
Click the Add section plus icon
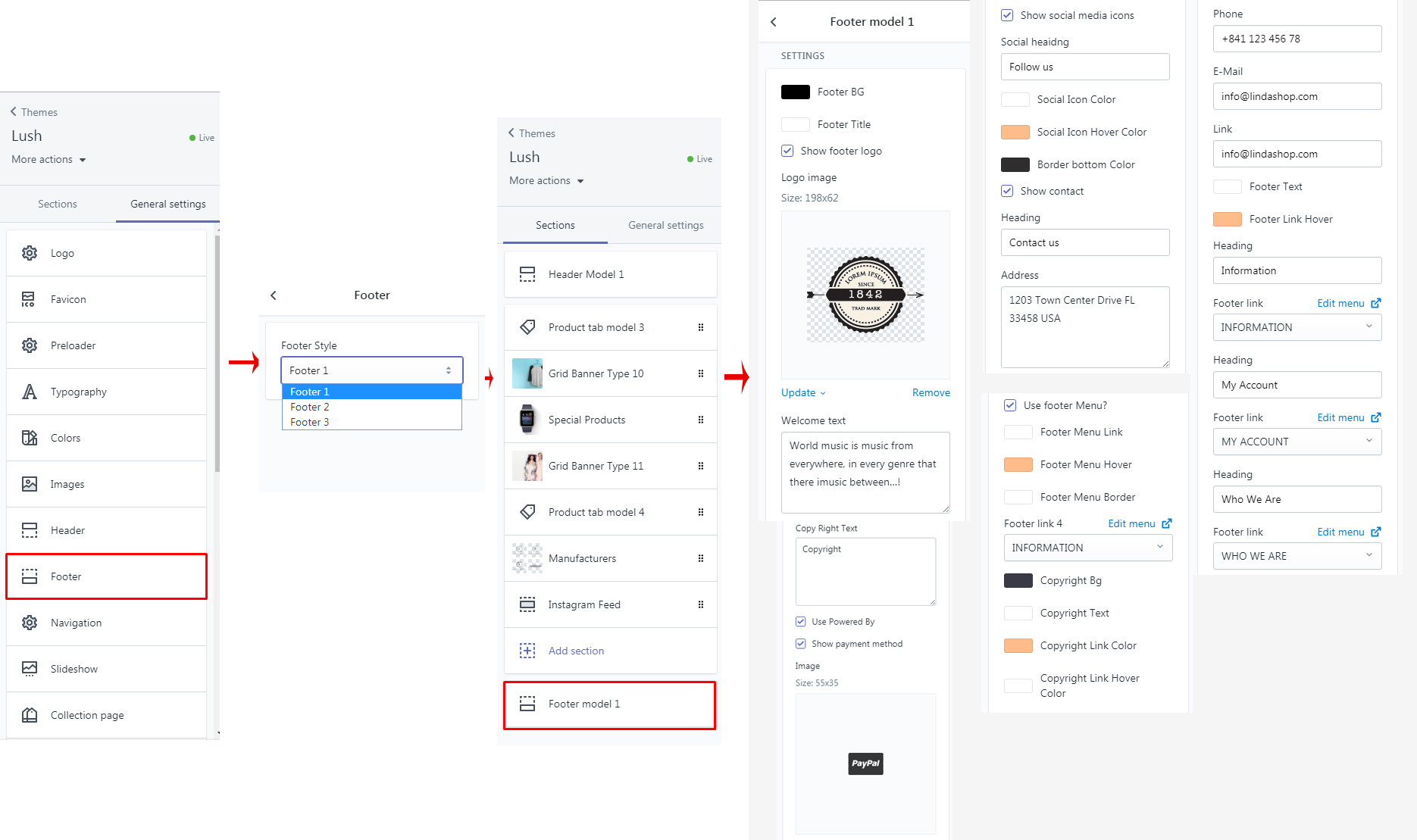point(527,651)
